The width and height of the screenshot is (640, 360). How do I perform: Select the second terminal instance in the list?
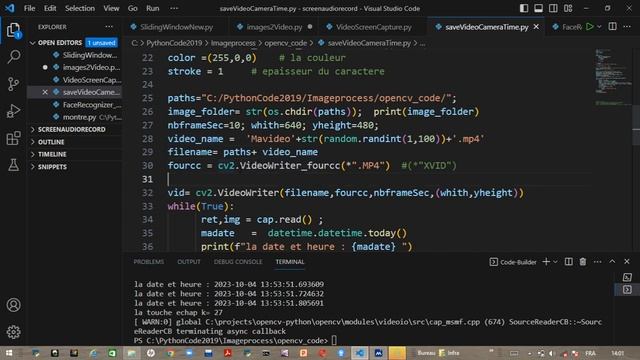click(x=627, y=290)
